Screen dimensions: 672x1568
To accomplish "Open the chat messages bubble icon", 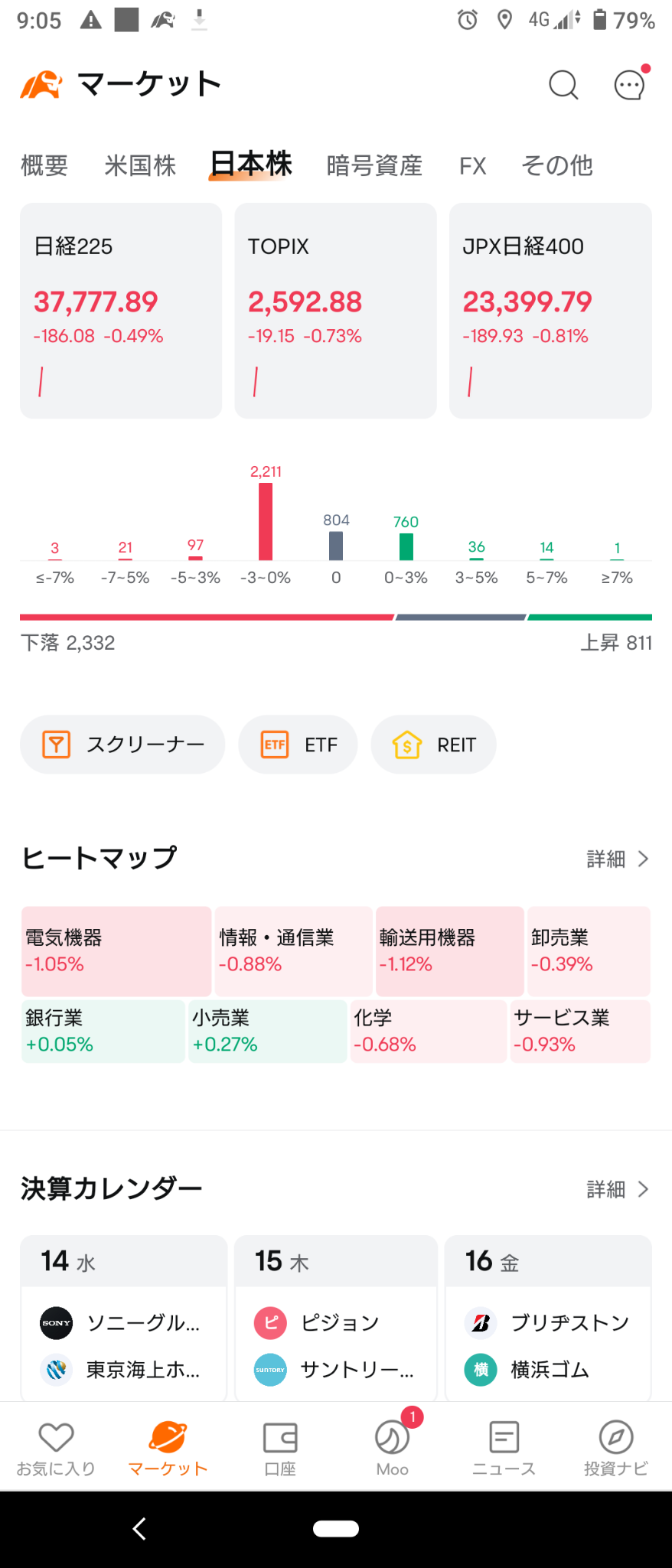I will (x=631, y=84).
